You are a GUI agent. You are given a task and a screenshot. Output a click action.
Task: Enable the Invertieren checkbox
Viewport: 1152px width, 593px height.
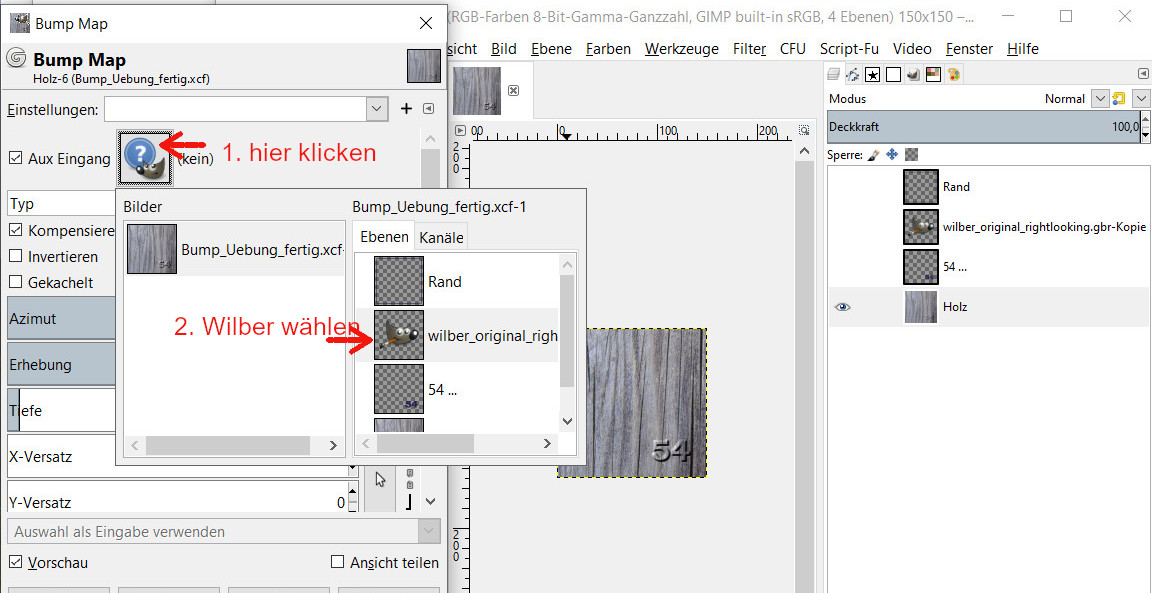tap(15, 256)
